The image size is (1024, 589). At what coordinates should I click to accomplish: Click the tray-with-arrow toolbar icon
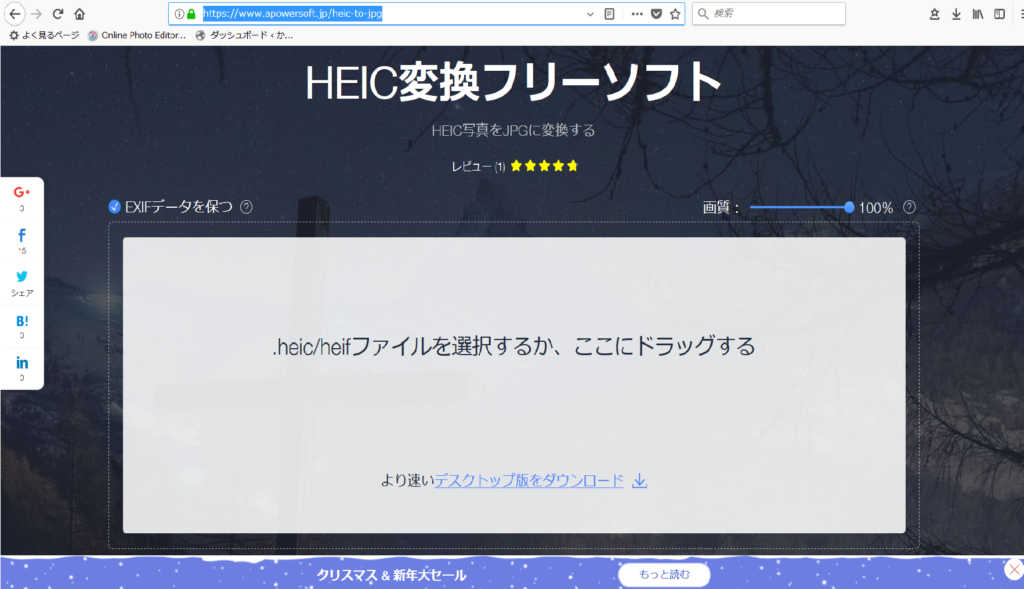pyautogui.click(x=935, y=14)
